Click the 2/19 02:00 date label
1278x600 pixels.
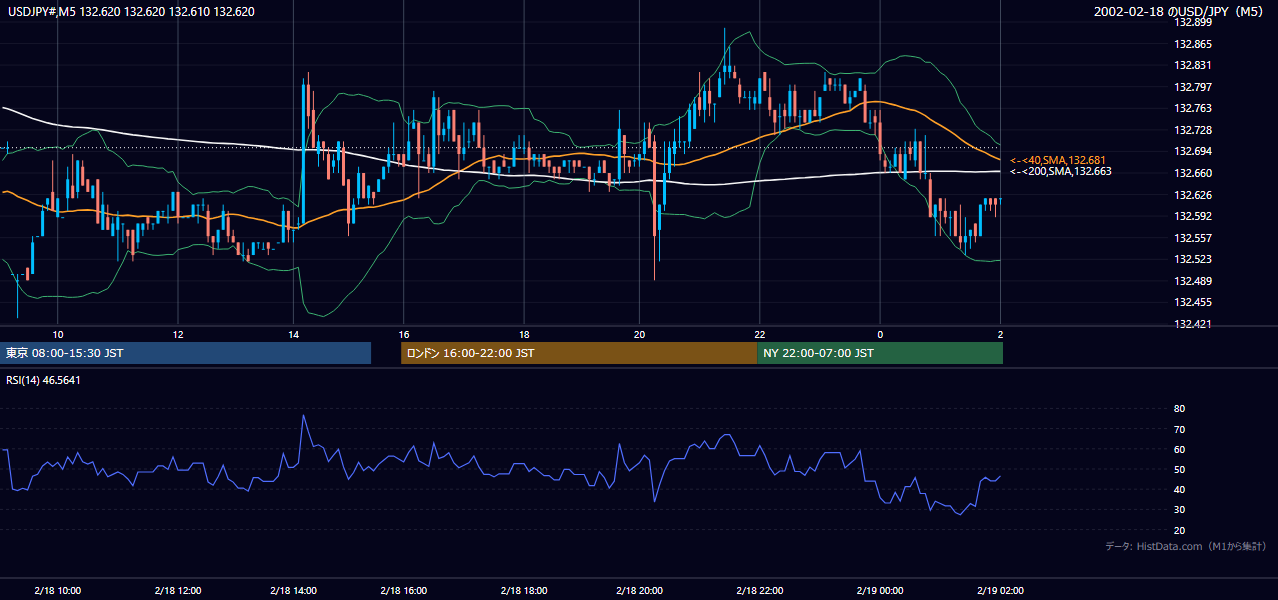click(1000, 590)
